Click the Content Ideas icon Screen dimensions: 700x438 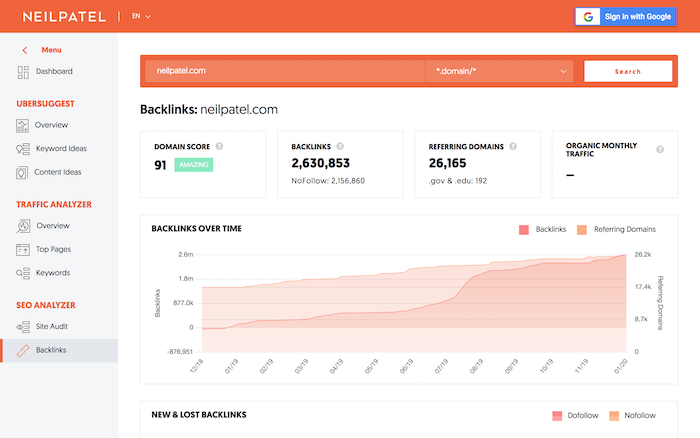point(22,173)
